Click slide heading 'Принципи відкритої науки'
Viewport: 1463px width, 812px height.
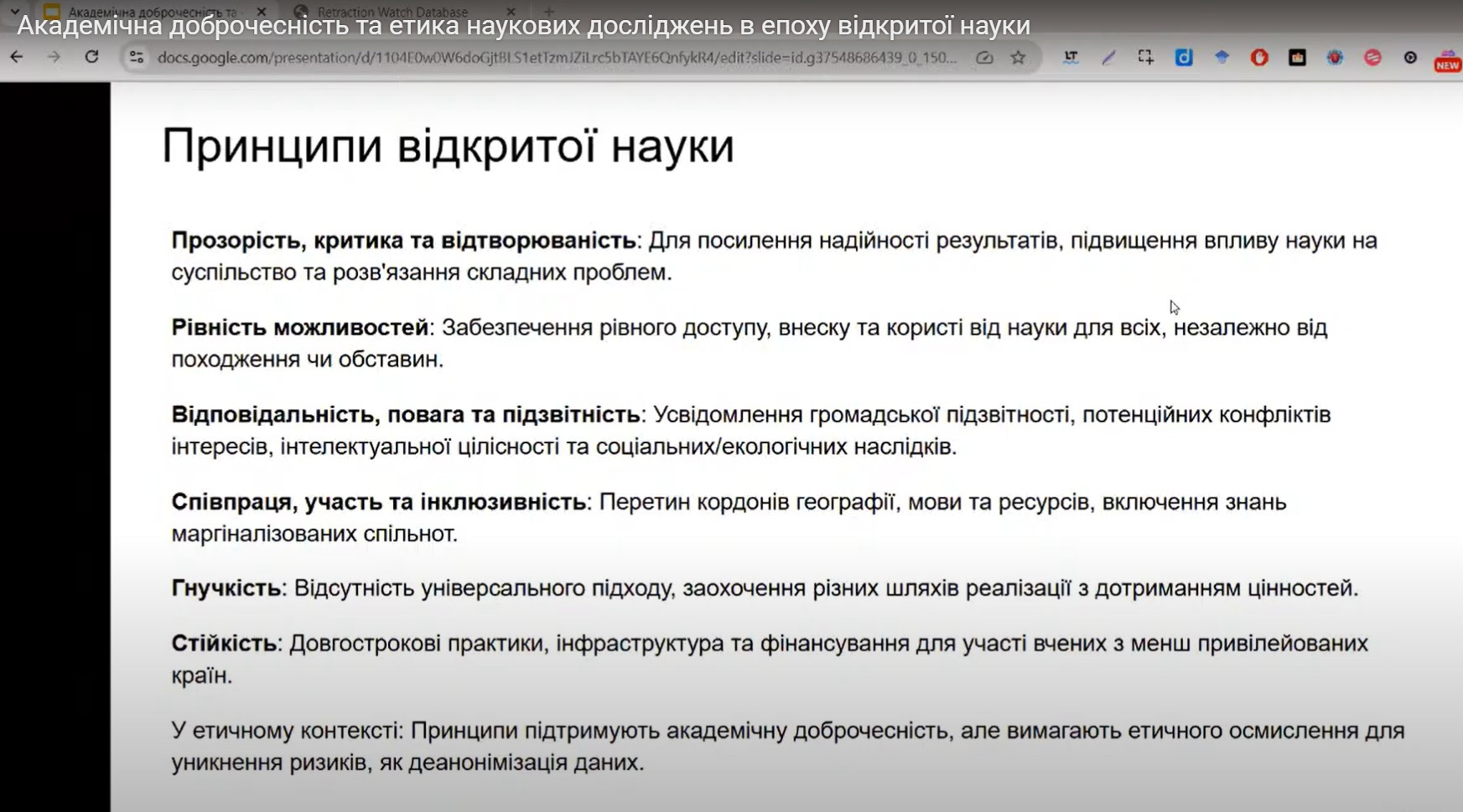click(448, 146)
